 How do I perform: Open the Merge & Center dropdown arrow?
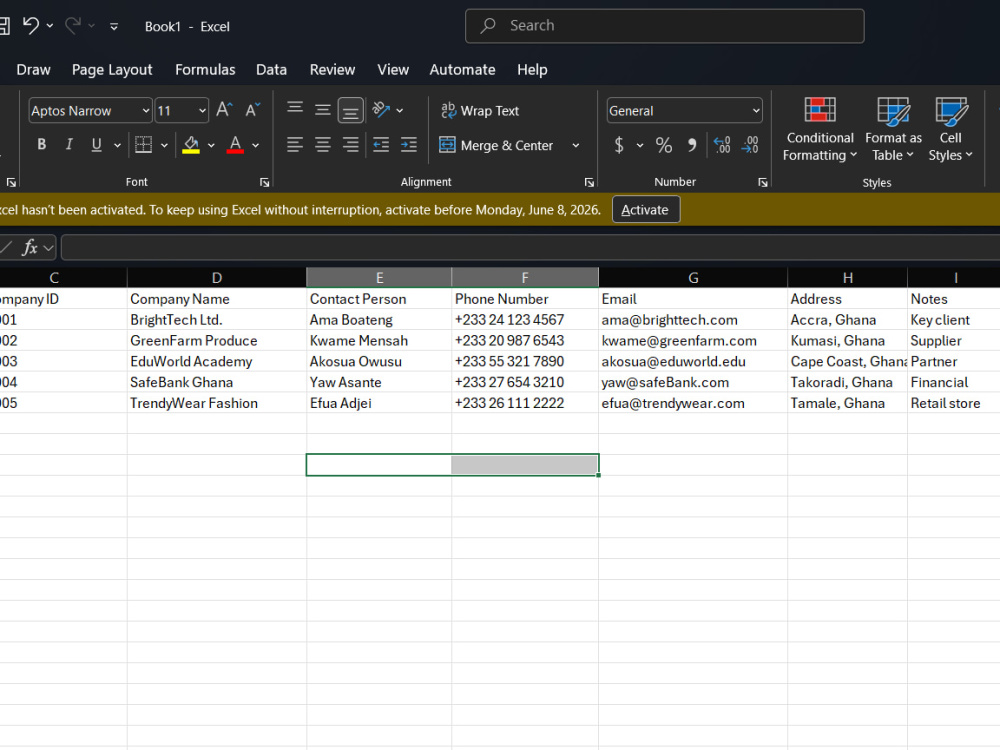576,145
